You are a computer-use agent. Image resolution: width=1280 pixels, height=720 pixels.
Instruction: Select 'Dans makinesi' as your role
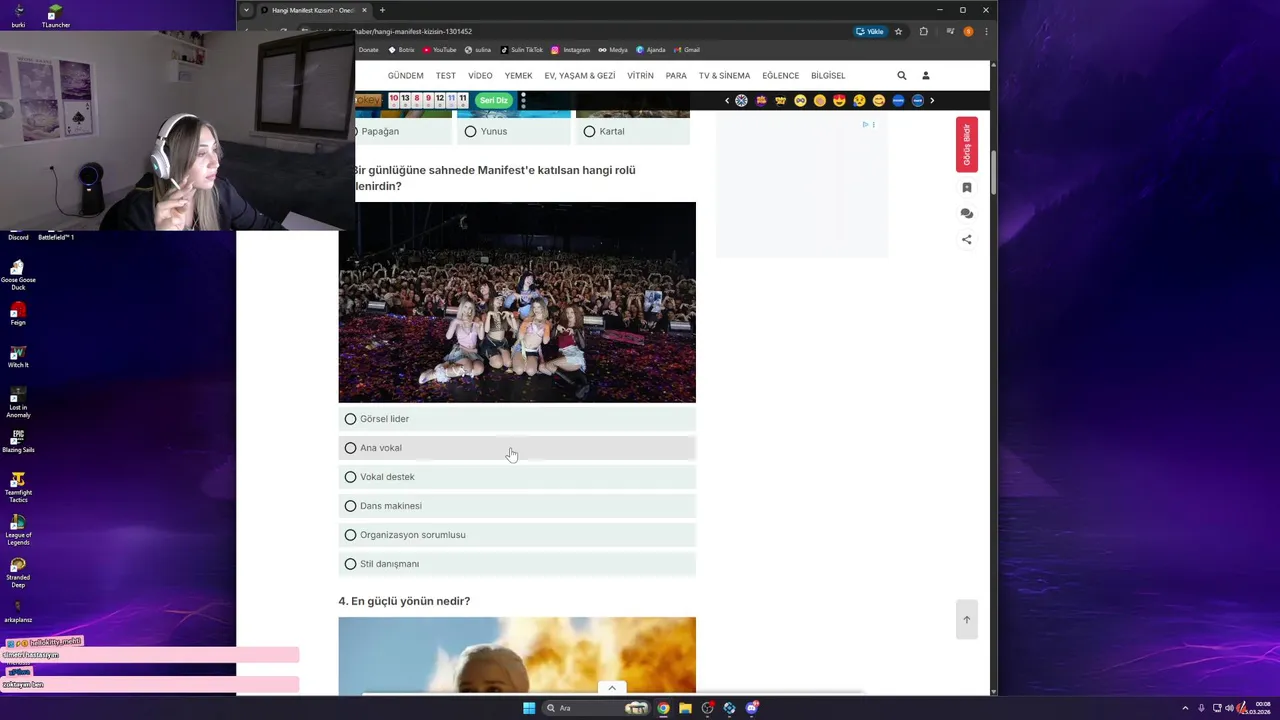click(x=517, y=506)
